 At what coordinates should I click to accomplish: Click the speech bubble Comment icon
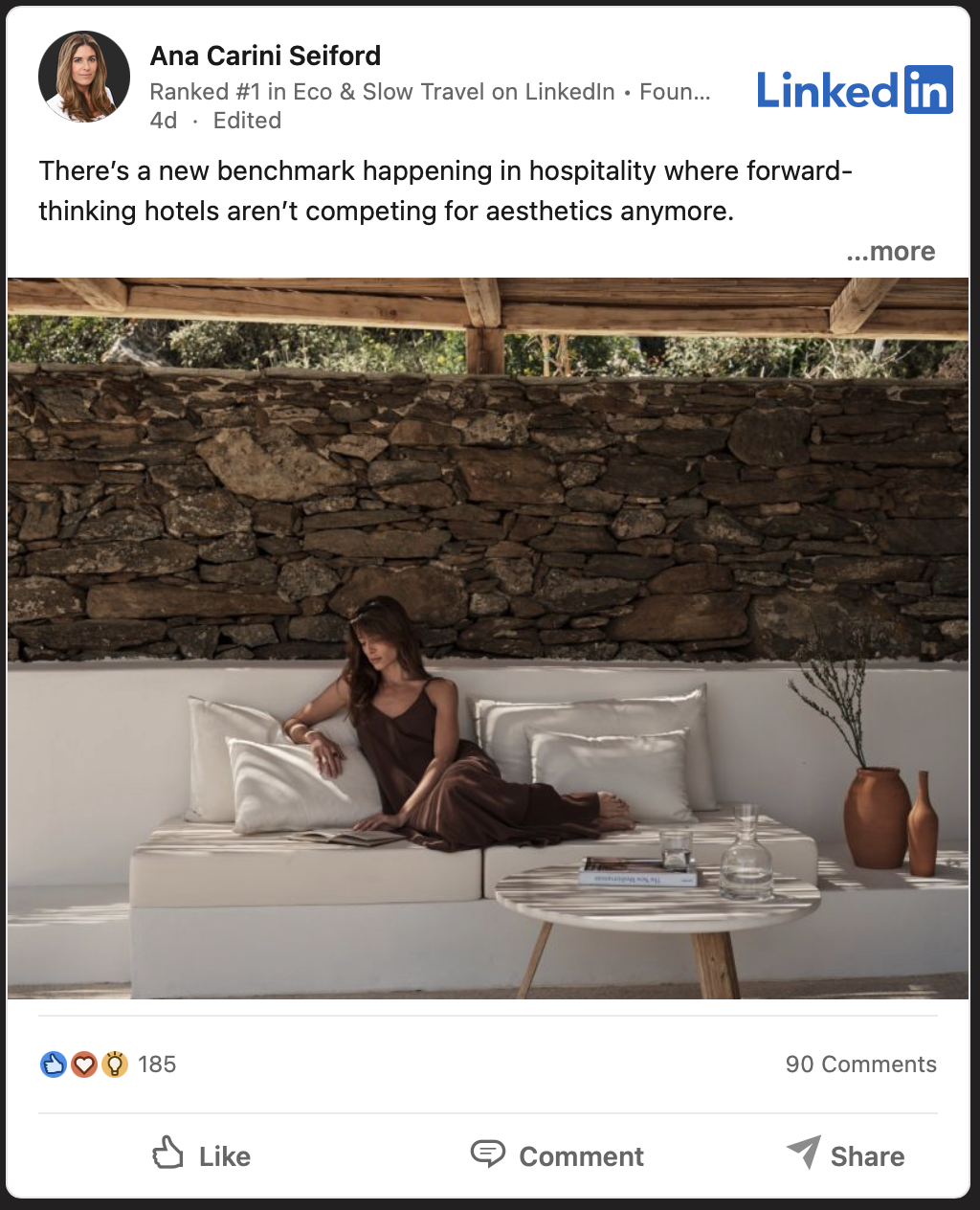(488, 1154)
